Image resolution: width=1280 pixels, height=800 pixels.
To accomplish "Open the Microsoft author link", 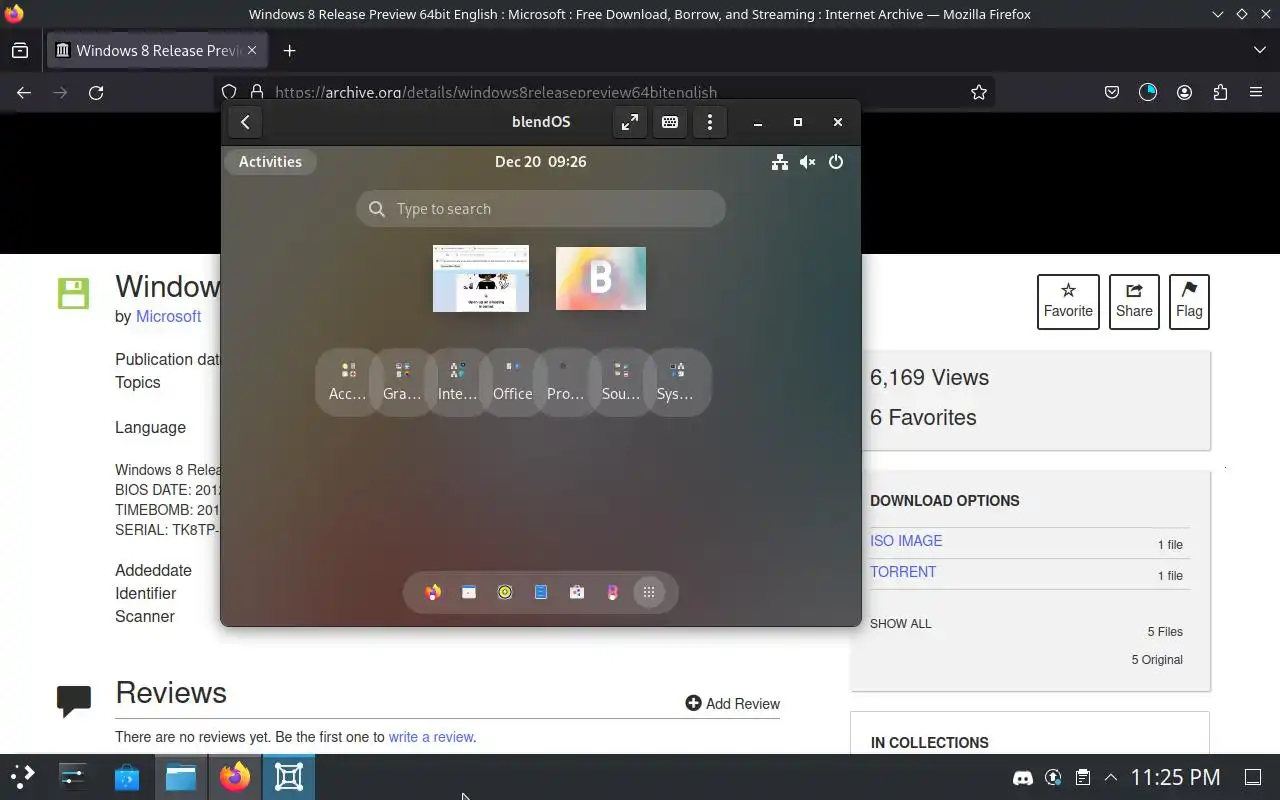I will 168,316.
